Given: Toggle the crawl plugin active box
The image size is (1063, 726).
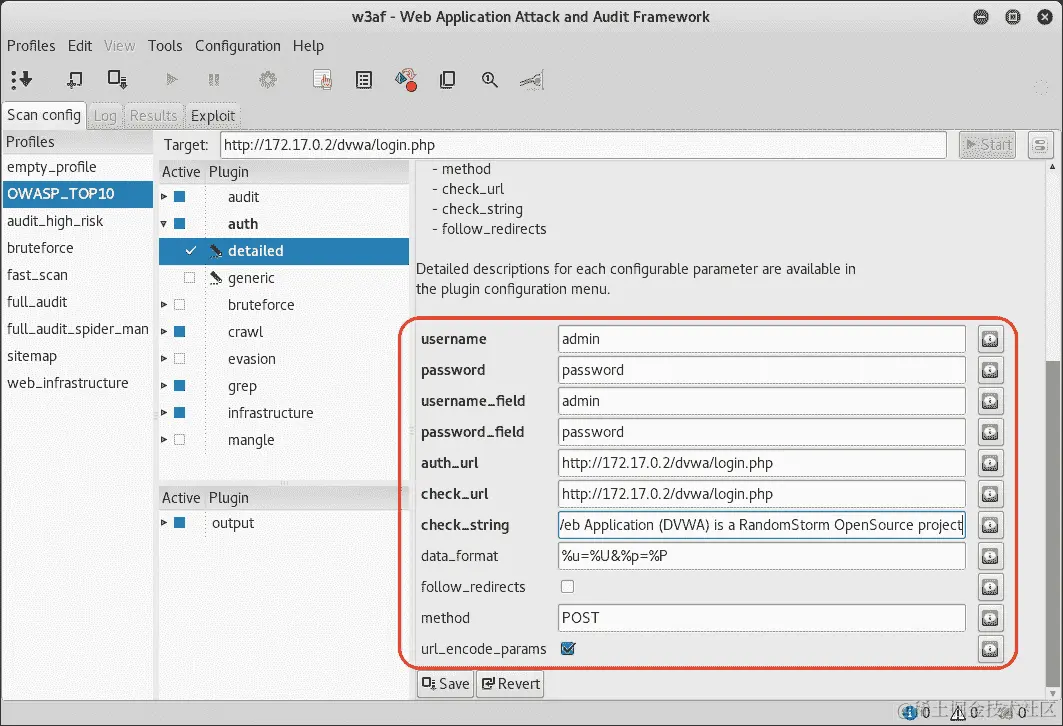Looking at the screenshot, I should tap(180, 331).
